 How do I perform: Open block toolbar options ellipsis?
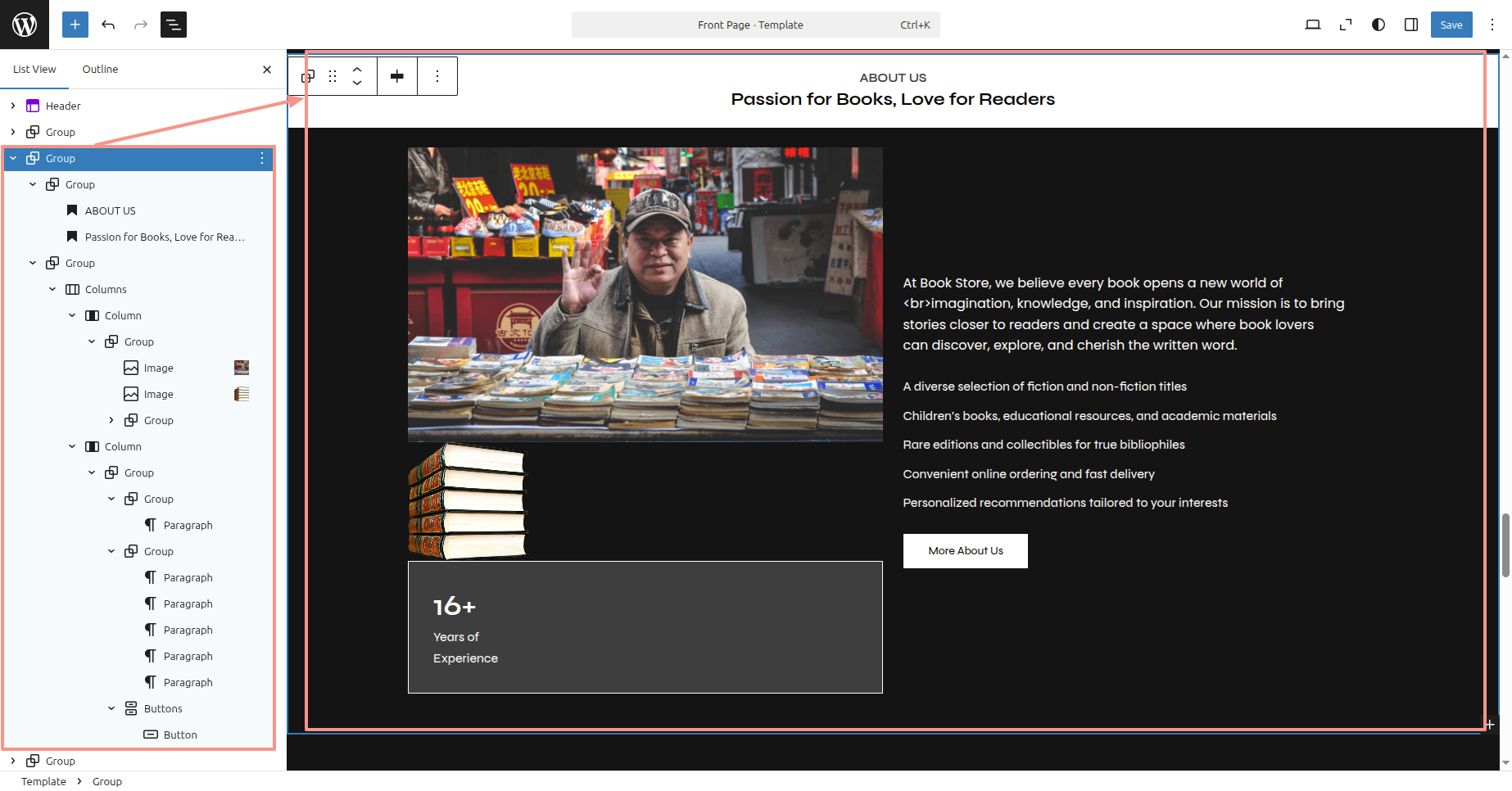click(437, 76)
